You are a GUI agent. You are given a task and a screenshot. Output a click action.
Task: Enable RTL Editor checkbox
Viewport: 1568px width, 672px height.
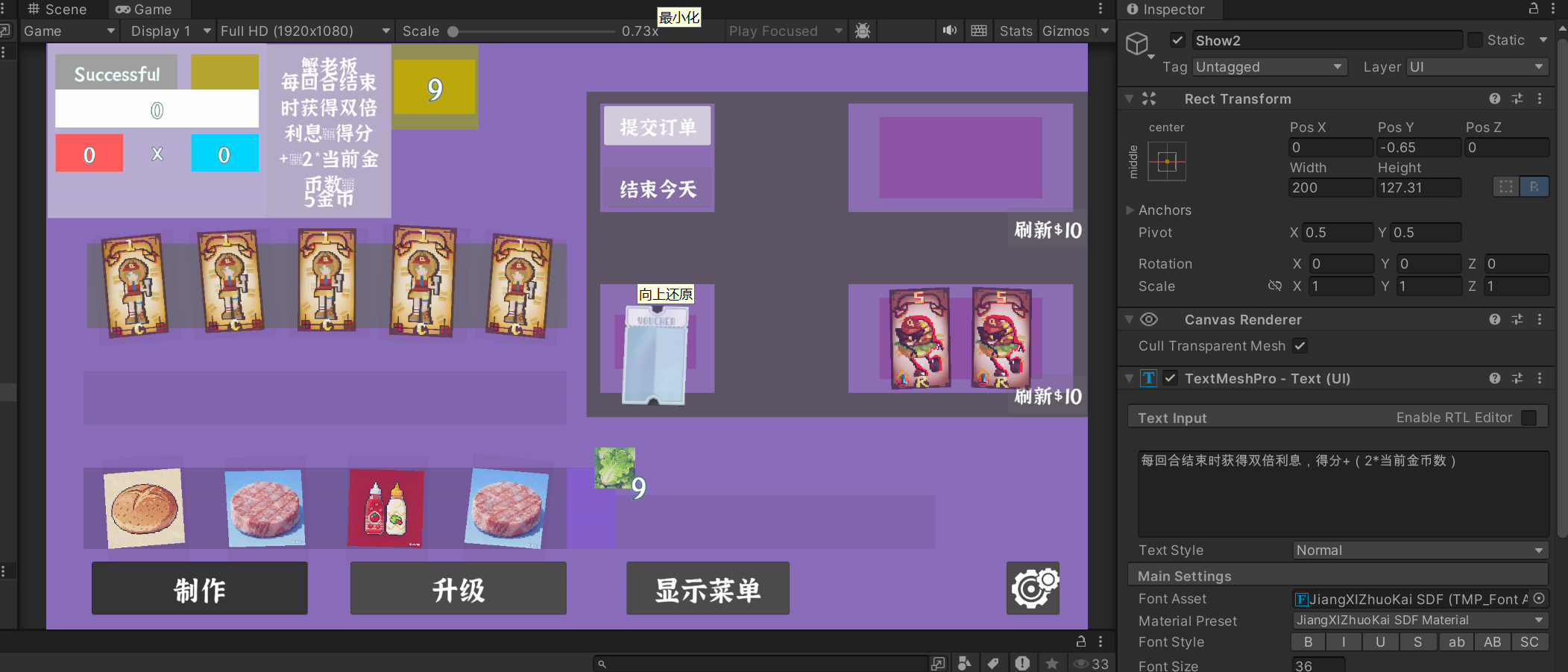pos(1529,418)
